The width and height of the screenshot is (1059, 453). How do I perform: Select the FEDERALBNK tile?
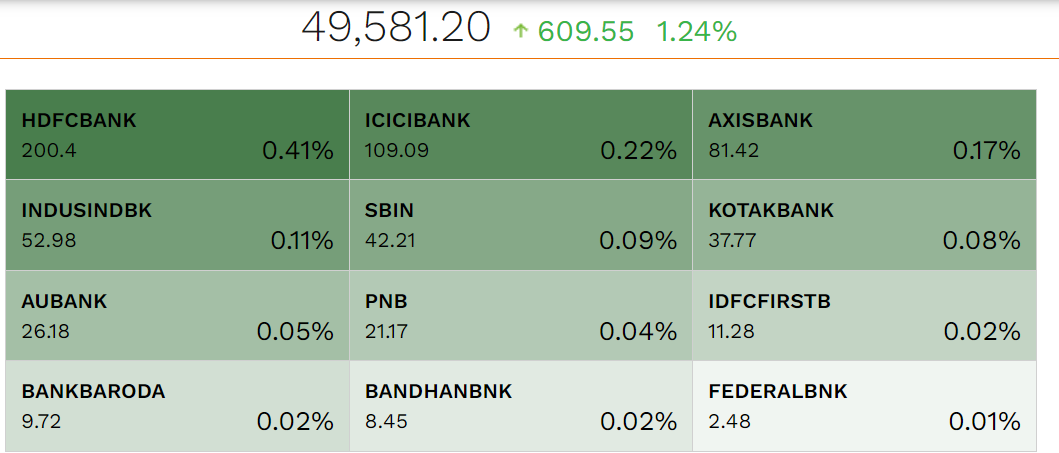[x=864, y=406]
